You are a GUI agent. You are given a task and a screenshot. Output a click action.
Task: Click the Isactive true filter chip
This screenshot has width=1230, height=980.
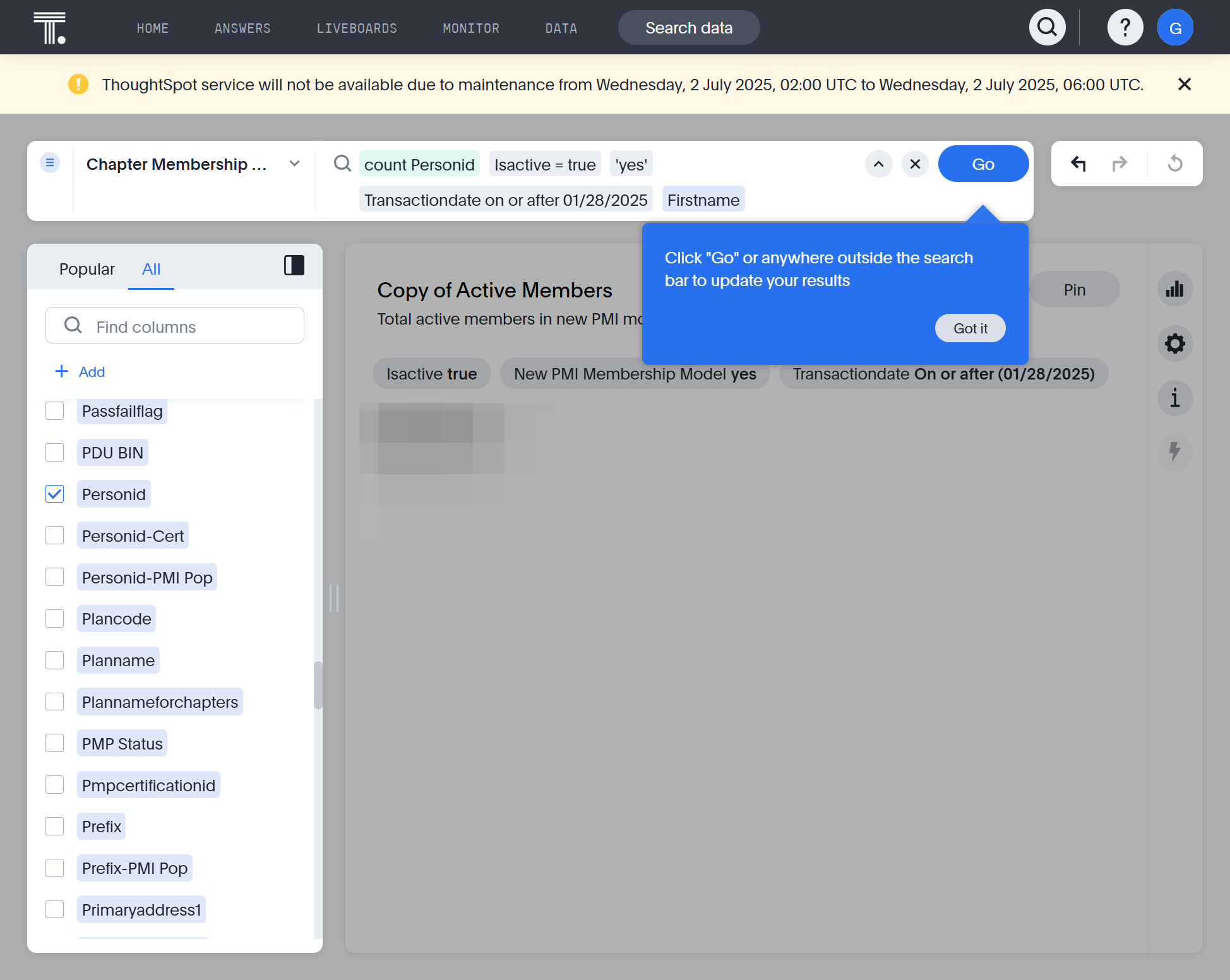pyautogui.click(x=432, y=374)
